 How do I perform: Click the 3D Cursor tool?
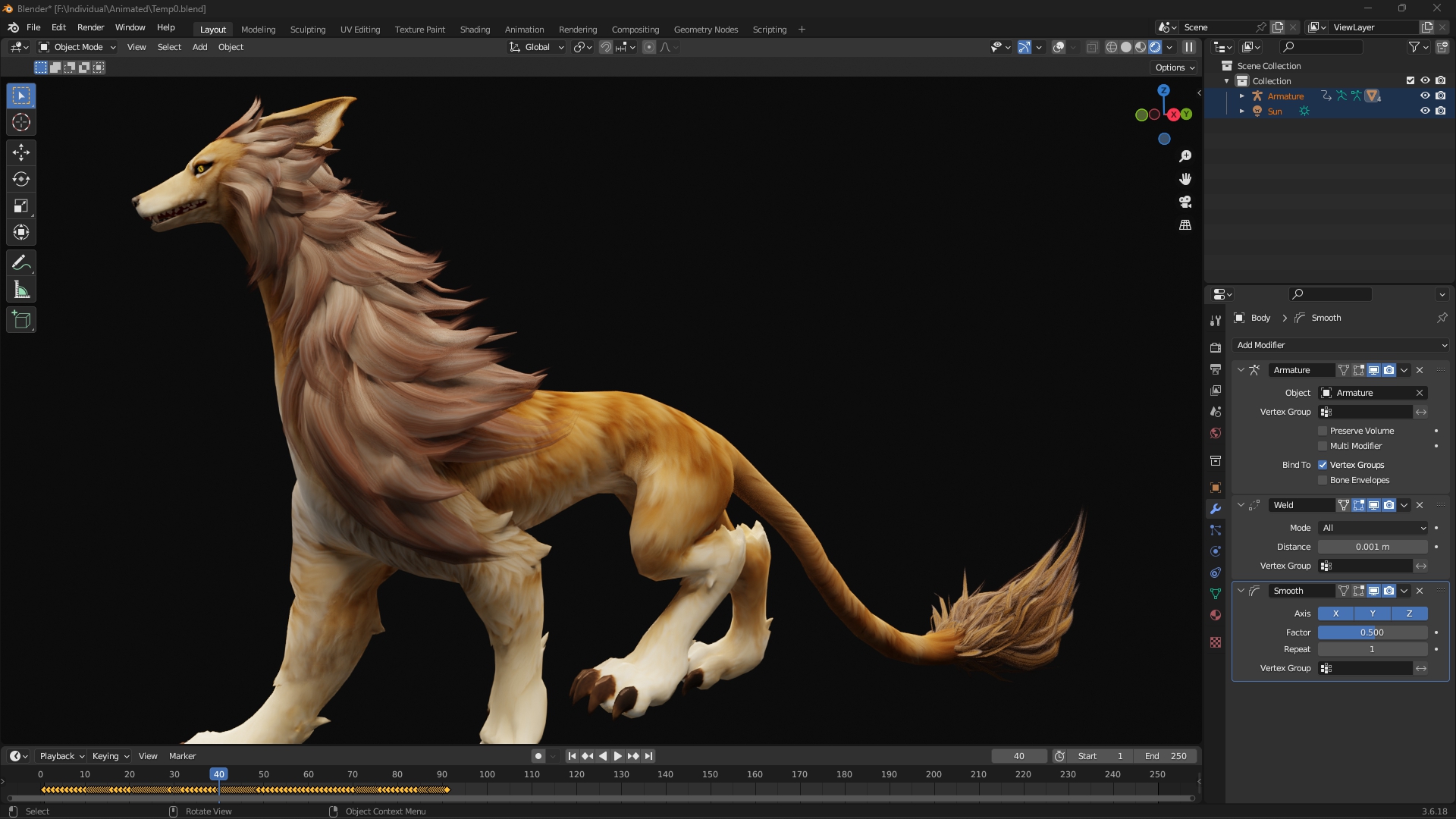tap(21, 122)
